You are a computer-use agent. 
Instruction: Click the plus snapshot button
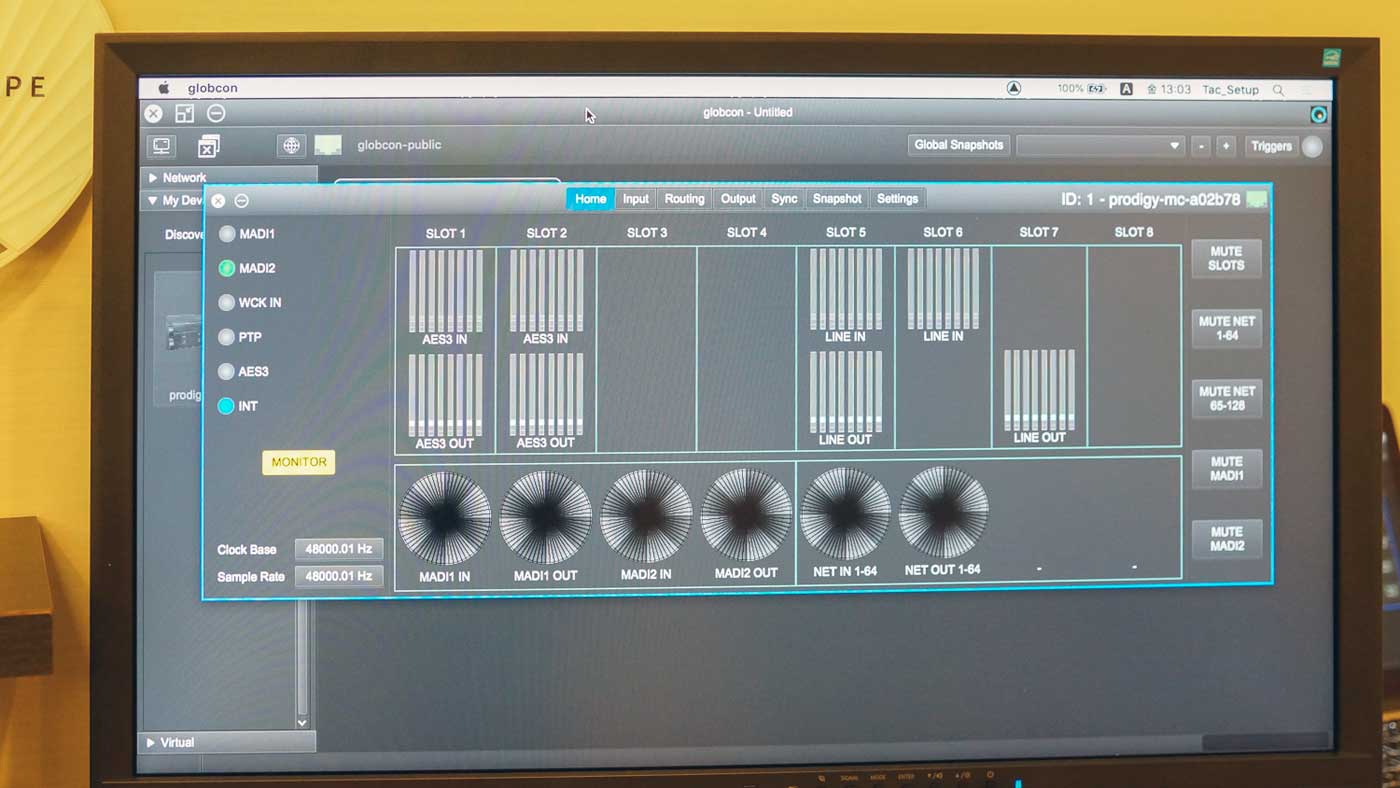tap(1226, 146)
